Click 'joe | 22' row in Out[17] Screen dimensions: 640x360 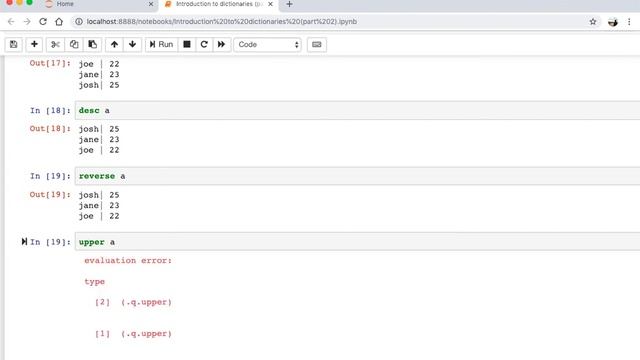pos(99,64)
